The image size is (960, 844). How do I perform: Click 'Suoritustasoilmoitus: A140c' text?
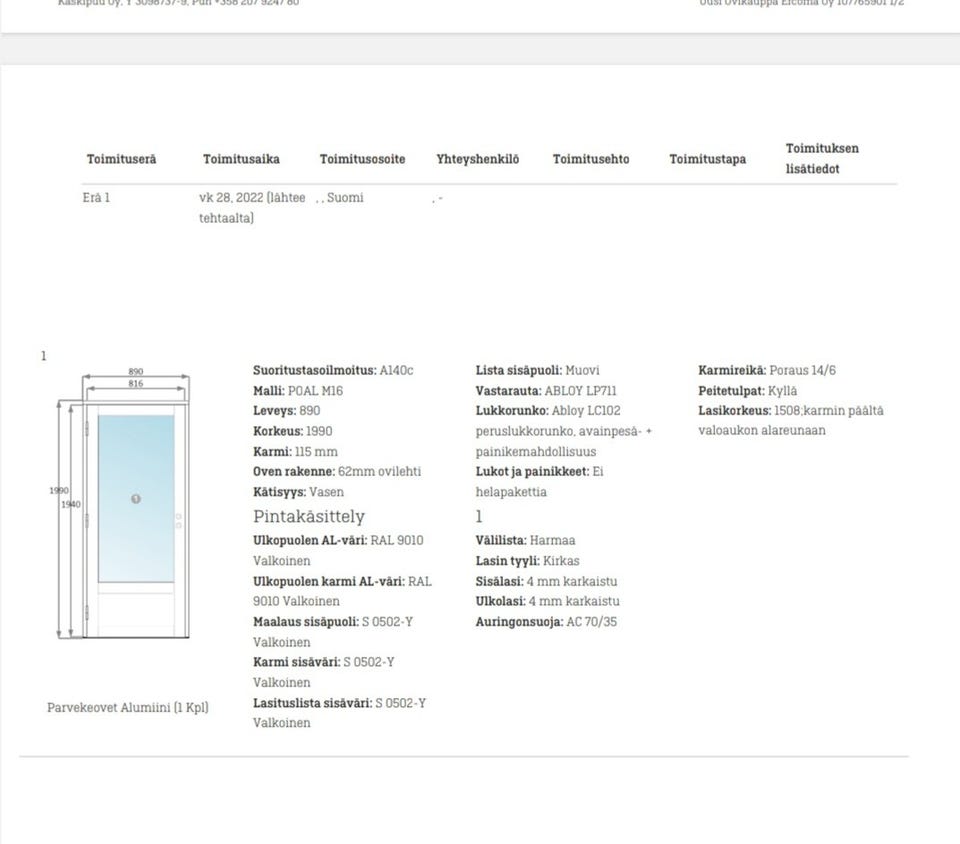(333, 370)
